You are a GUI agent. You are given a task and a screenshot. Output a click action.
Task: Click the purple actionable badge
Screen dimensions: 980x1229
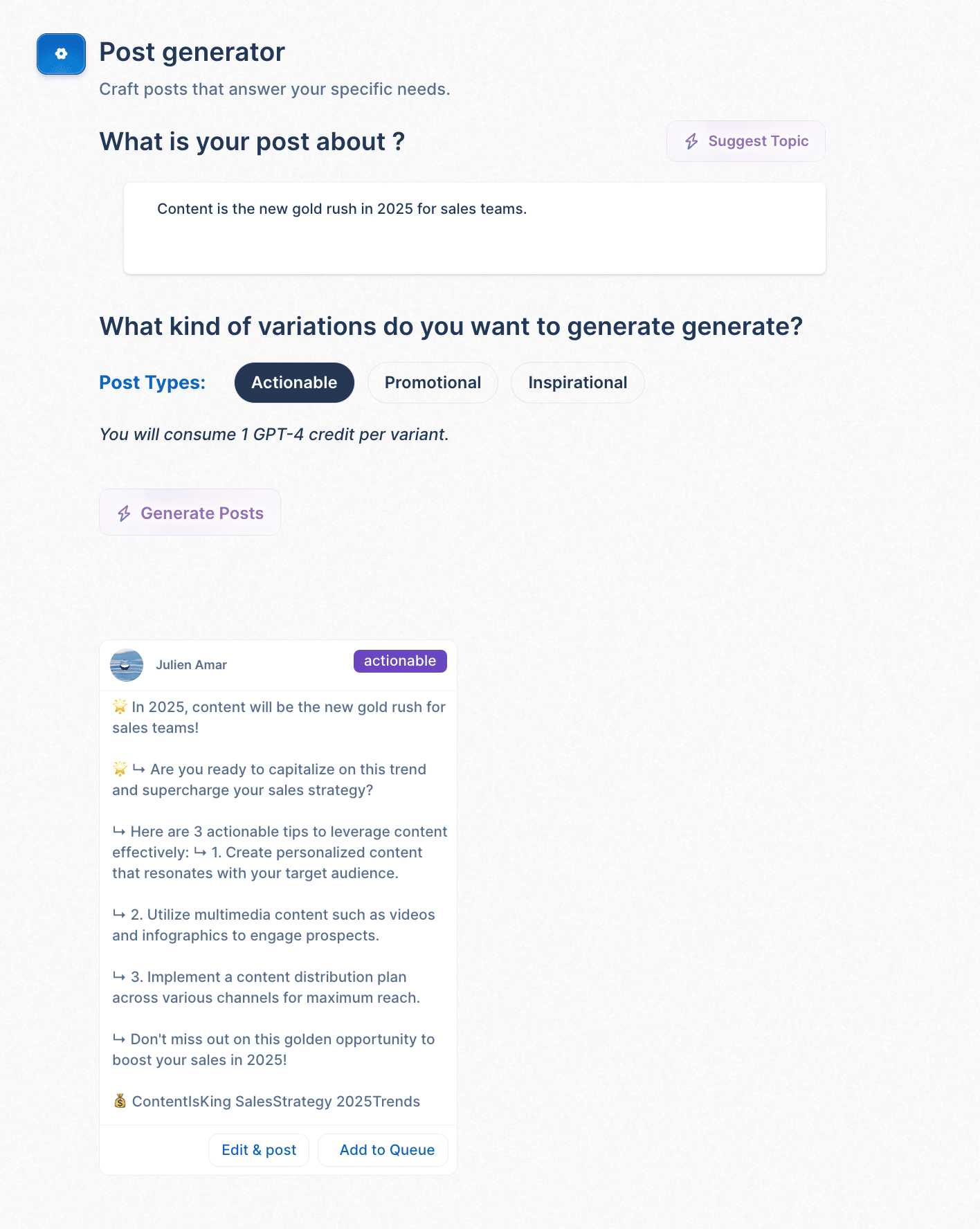tap(400, 661)
